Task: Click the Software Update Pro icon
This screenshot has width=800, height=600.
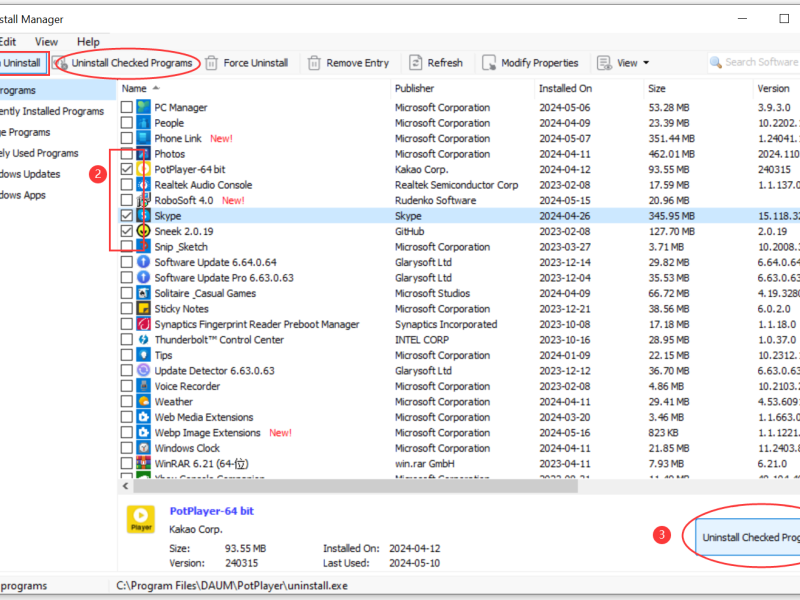Action: 143,278
